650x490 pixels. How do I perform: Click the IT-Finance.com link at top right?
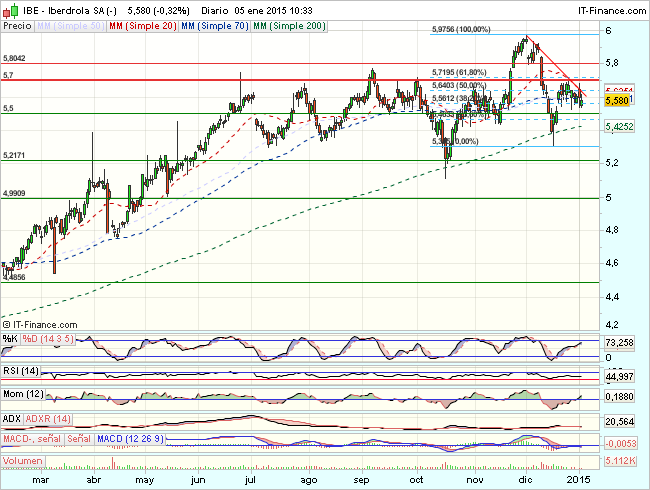612,11
